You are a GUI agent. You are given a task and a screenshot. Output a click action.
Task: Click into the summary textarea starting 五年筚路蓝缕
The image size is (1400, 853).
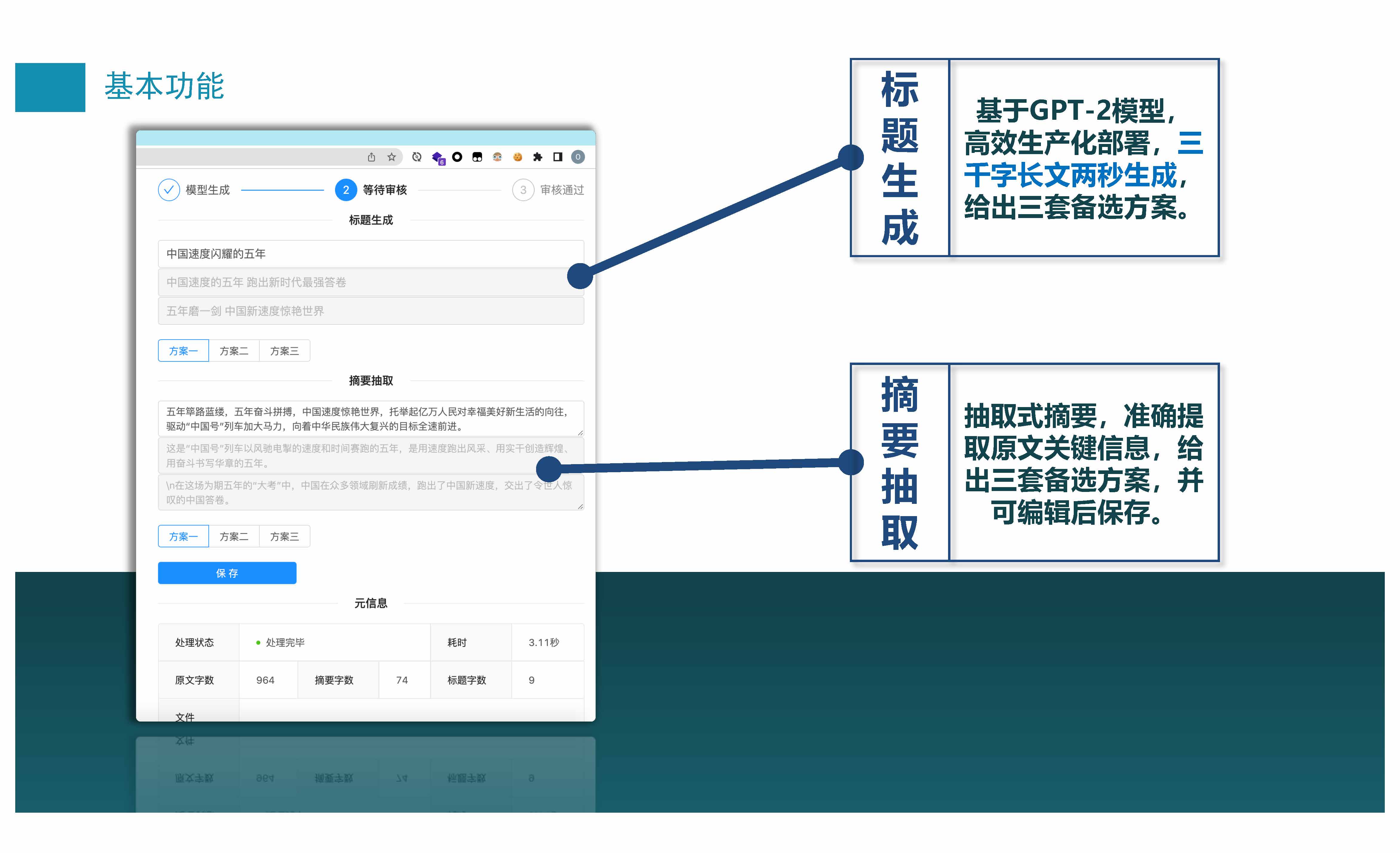[371, 418]
